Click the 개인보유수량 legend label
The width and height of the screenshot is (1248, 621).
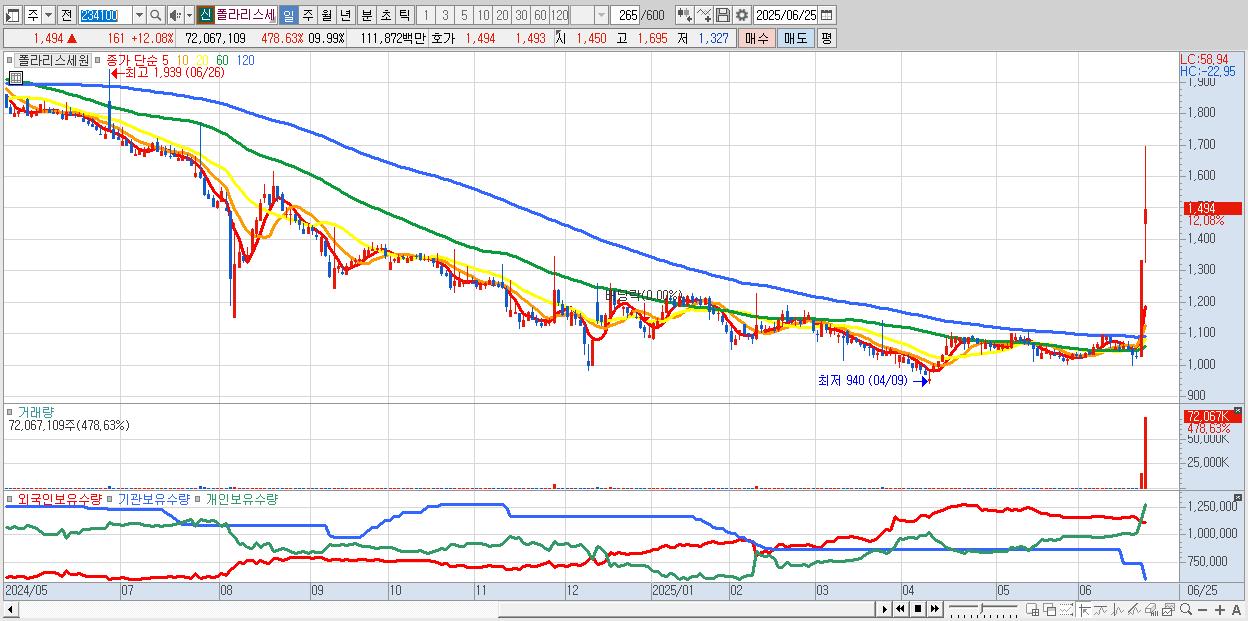tap(241, 498)
